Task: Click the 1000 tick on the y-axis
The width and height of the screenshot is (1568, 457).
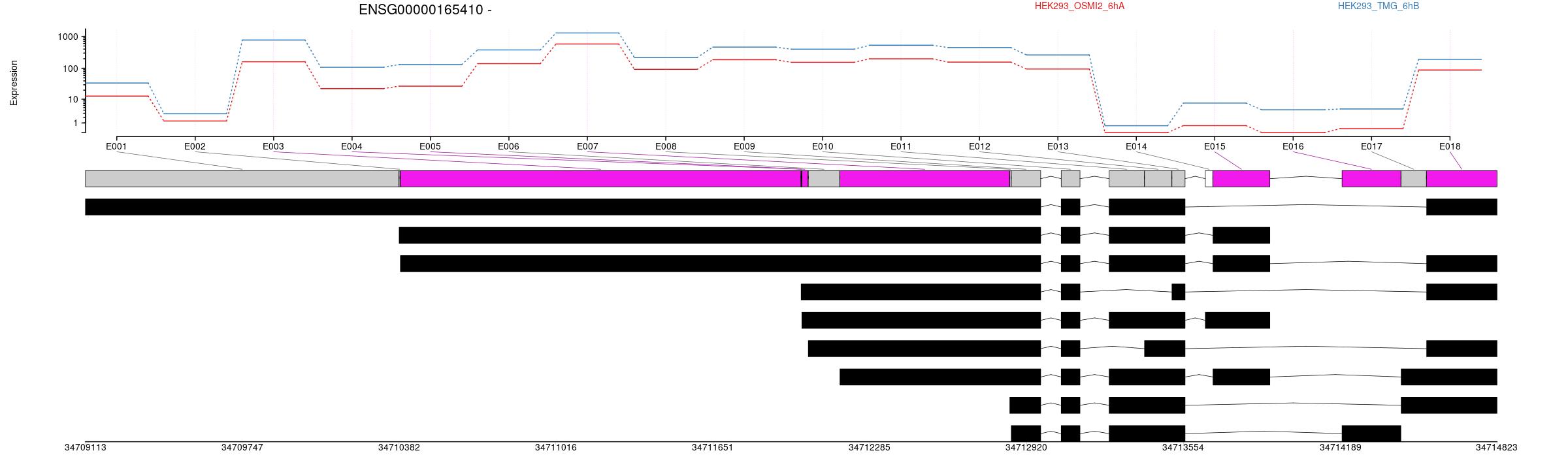Action: point(67,37)
